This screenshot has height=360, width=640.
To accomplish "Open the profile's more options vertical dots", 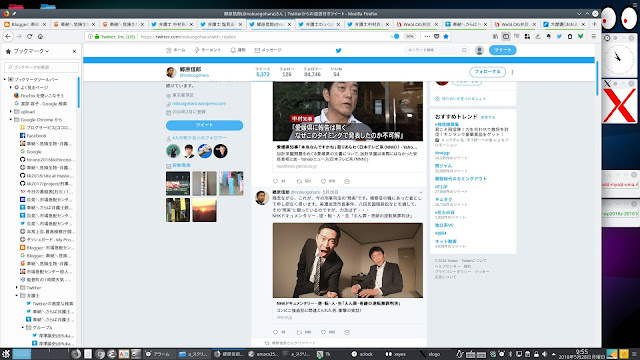I will pyautogui.click(x=512, y=72).
